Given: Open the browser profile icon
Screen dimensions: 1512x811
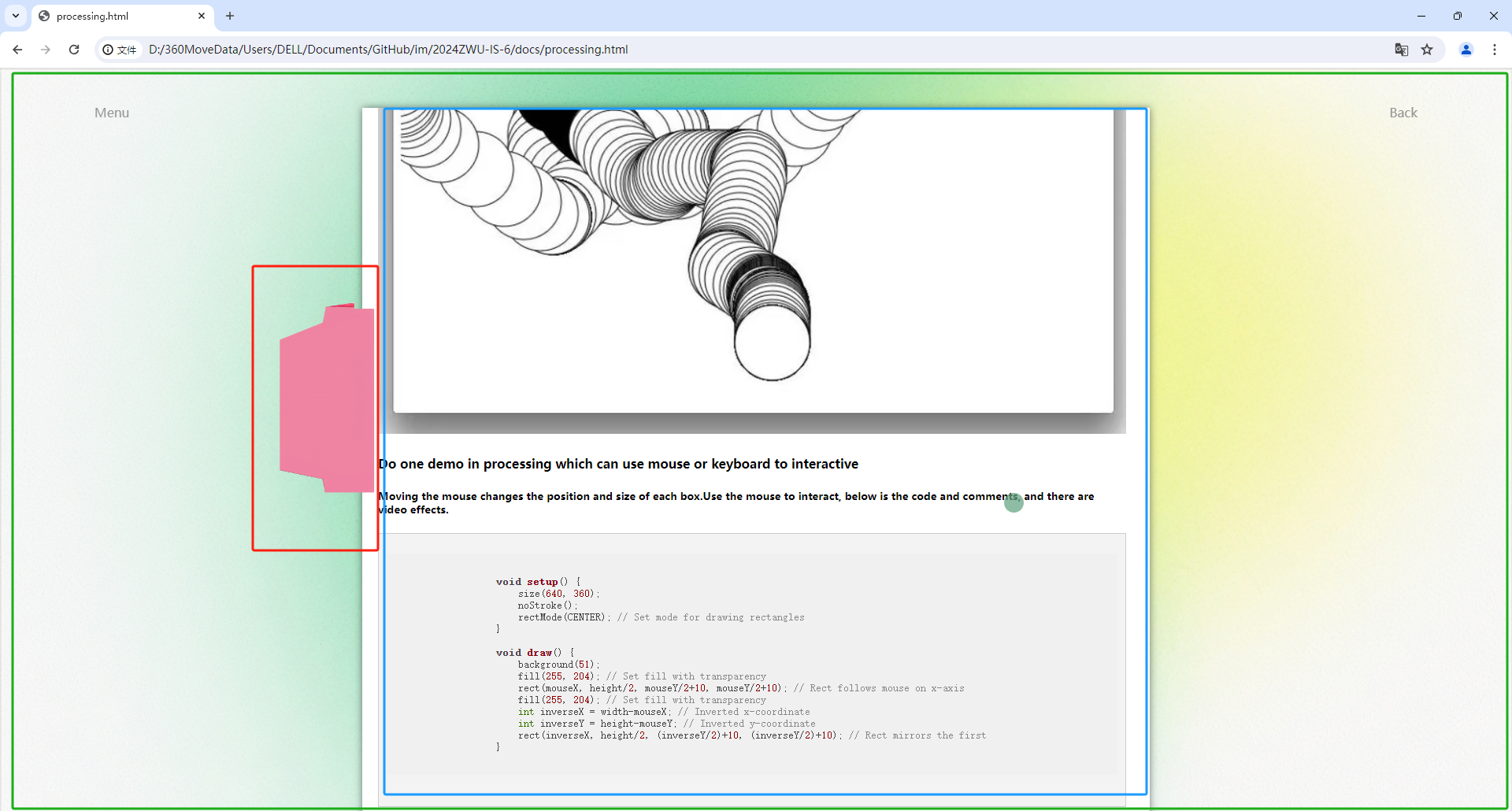Looking at the screenshot, I should 1466,50.
